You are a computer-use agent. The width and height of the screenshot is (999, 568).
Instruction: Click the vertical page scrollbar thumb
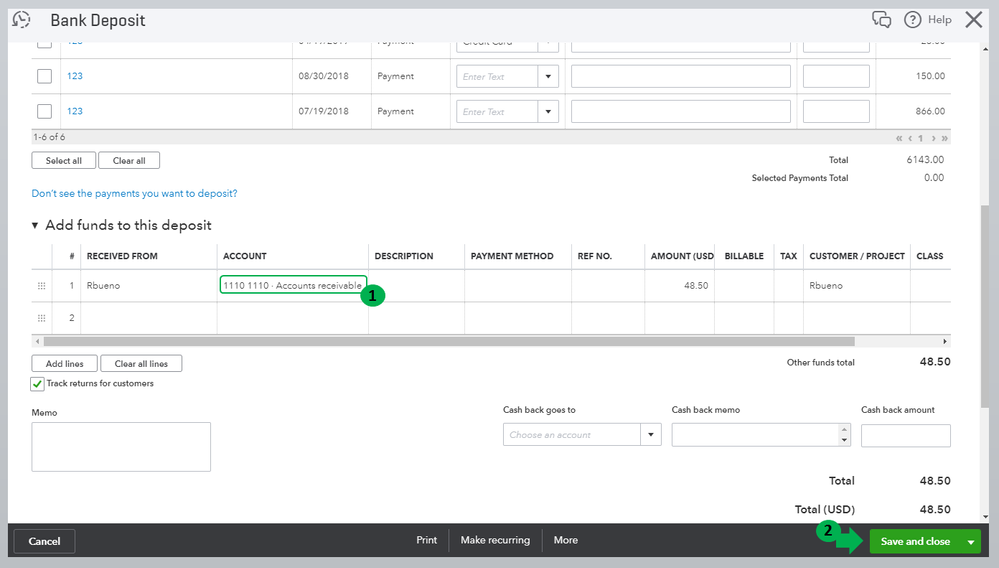coord(985,306)
